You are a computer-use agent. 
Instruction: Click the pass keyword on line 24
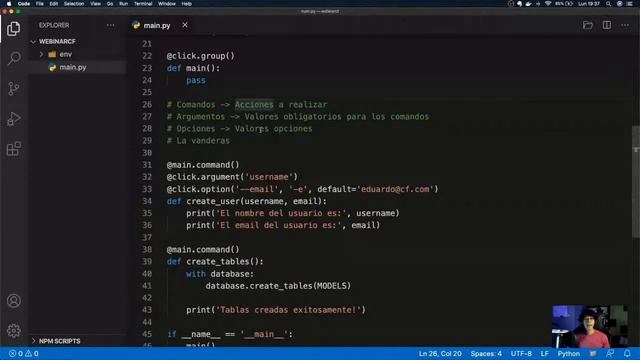tap(196, 80)
